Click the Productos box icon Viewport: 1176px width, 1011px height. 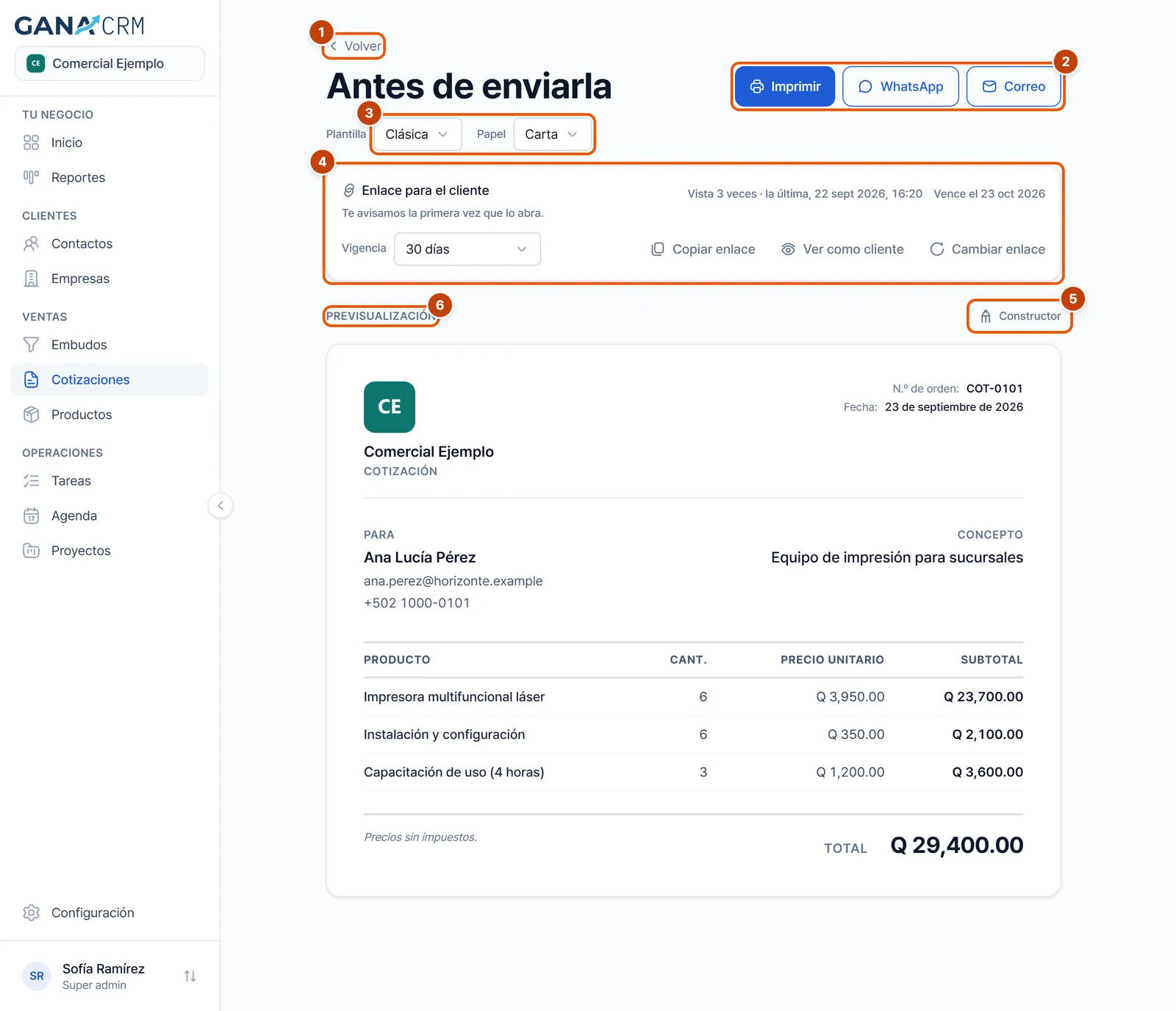coord(31,415)
